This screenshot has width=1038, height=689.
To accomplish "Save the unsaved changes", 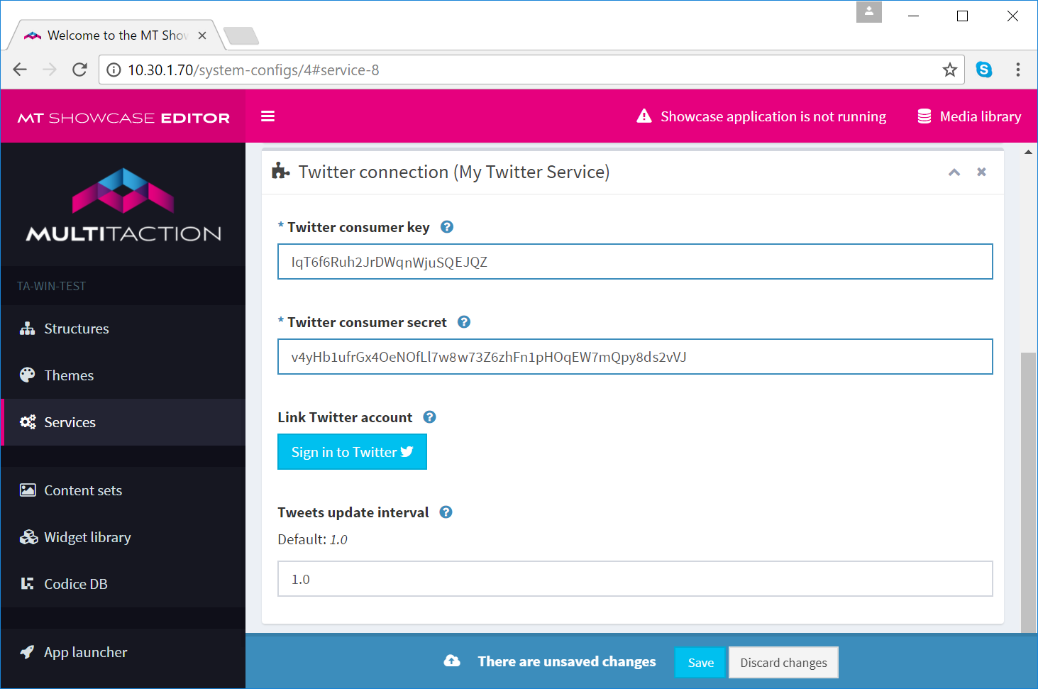I will coord(699,662).
